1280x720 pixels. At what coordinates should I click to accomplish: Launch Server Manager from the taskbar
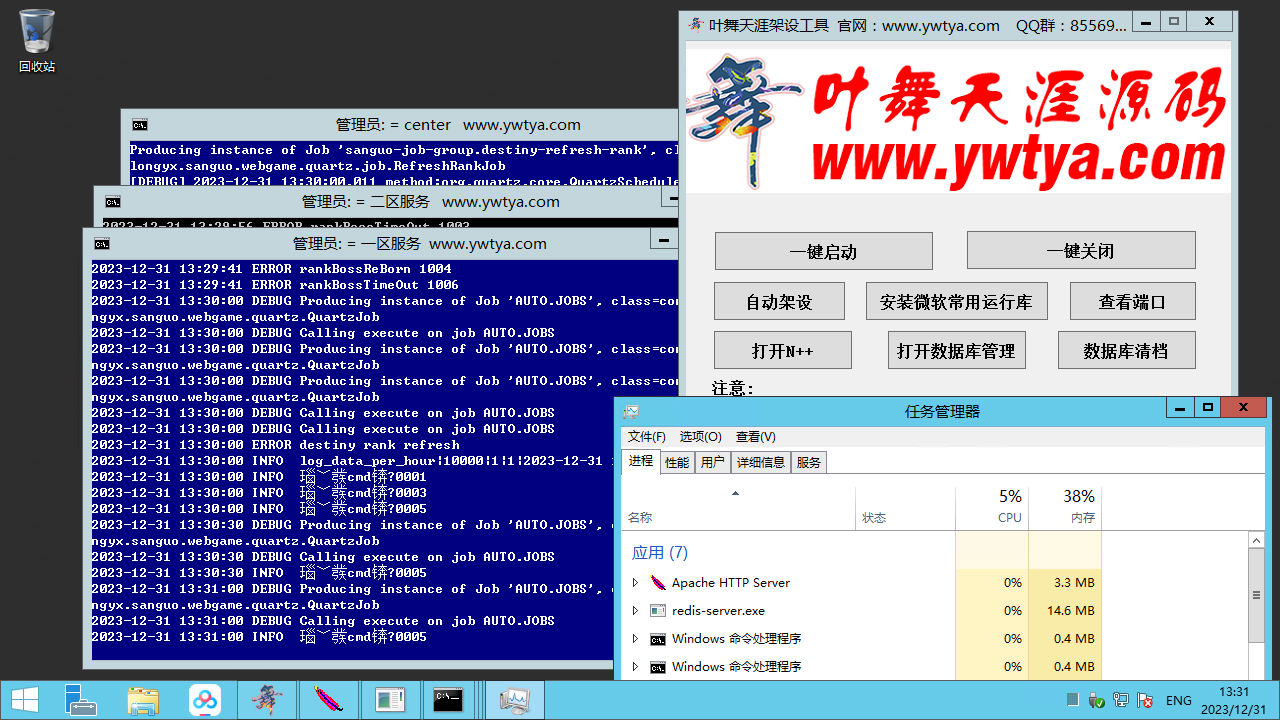[81, 700]
